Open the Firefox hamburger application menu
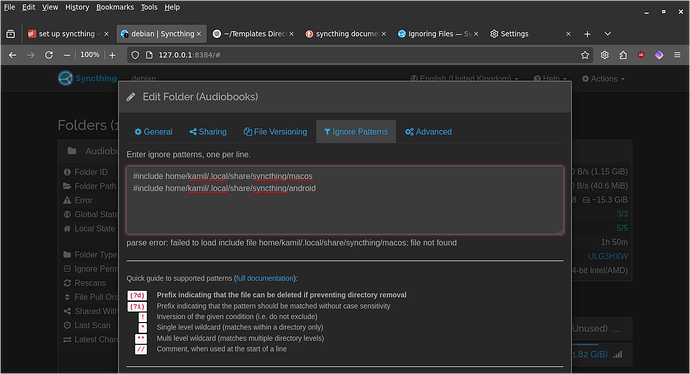The image size is (690, 374). pos(677,55)
